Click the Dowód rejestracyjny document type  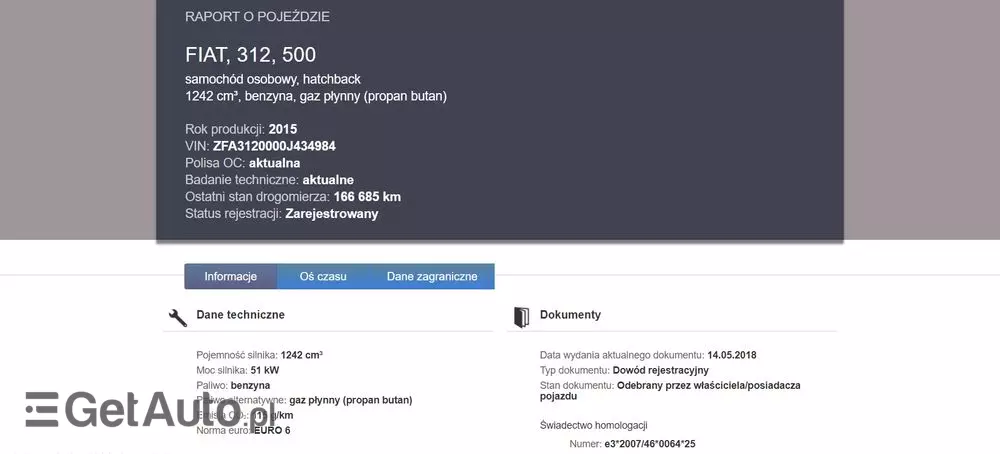pos(661,370)
